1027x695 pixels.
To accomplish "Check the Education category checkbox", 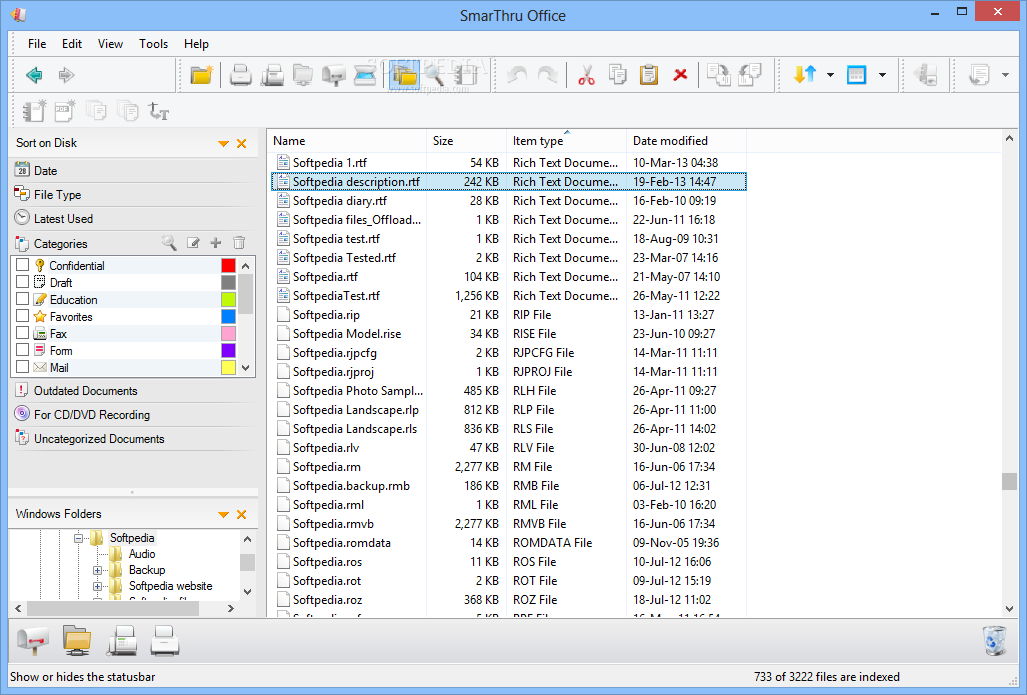I will pos(22,299).
